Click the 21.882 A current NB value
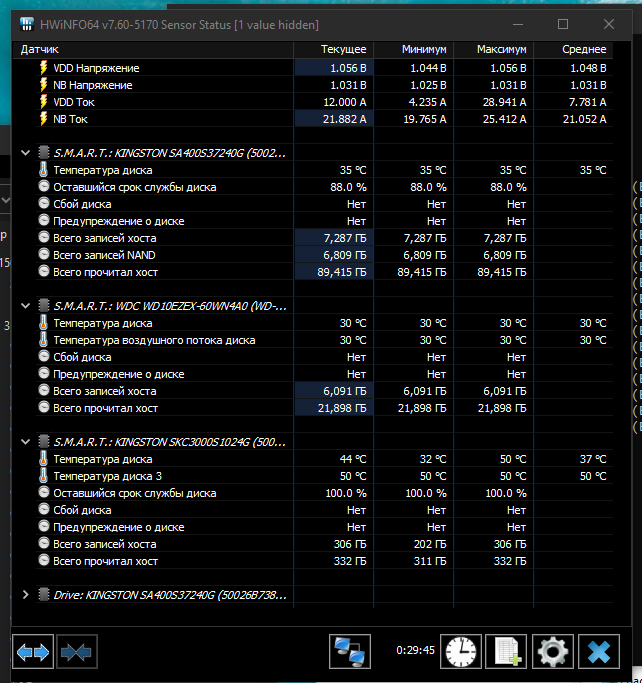The width and height of the screenshot is (642, 683). (345, 119)
